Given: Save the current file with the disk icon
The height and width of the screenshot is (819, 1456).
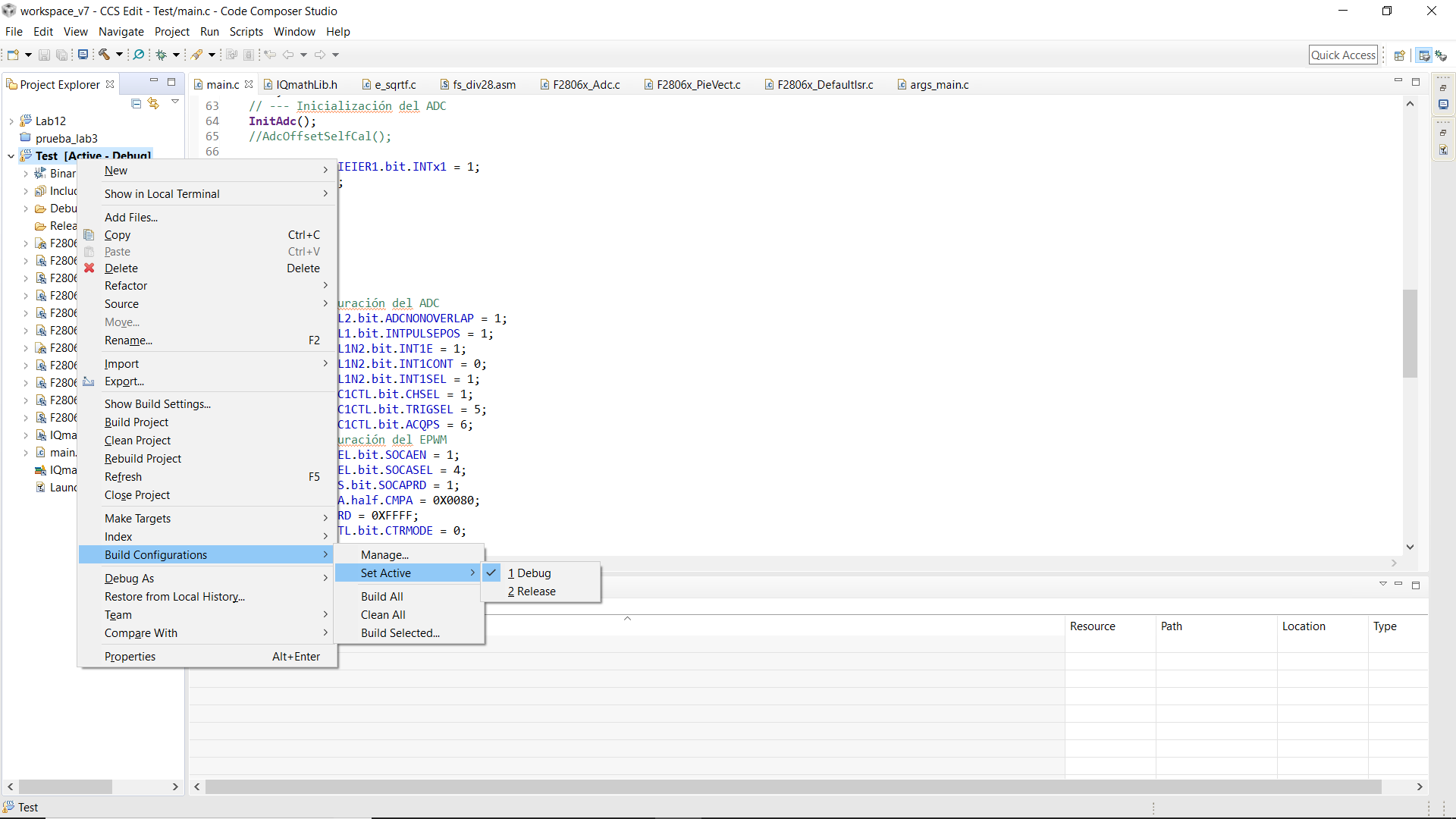Looking at the screenshot, I should pos(43,54).
